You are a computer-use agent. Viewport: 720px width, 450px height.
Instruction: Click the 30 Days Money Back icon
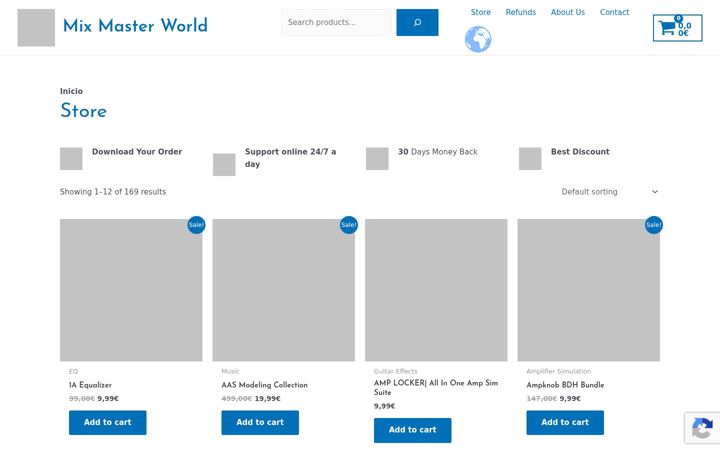(377, 159)
